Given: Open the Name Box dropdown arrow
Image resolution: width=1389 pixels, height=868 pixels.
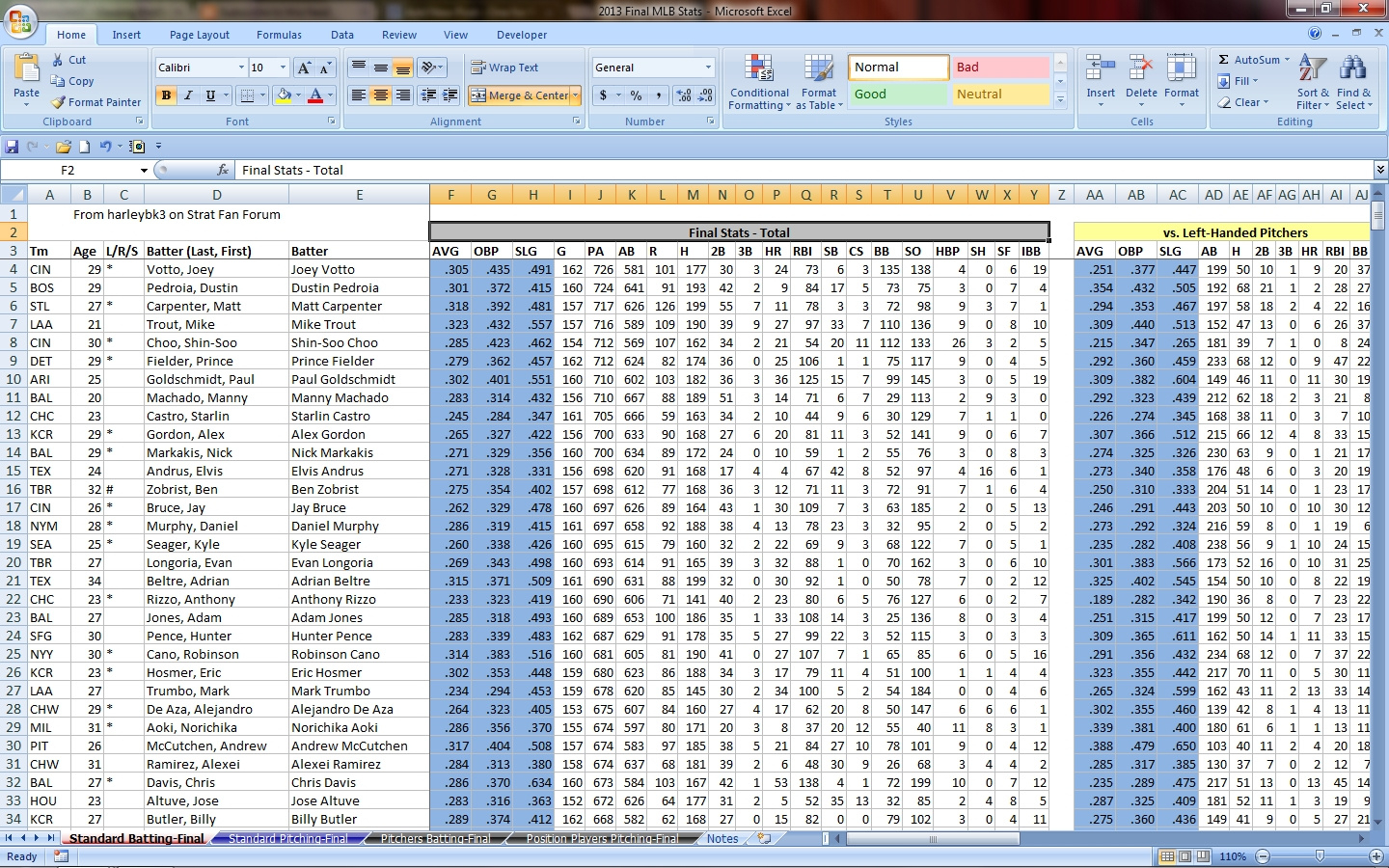Looking at the screenshot, I should [x=144, y=171].
